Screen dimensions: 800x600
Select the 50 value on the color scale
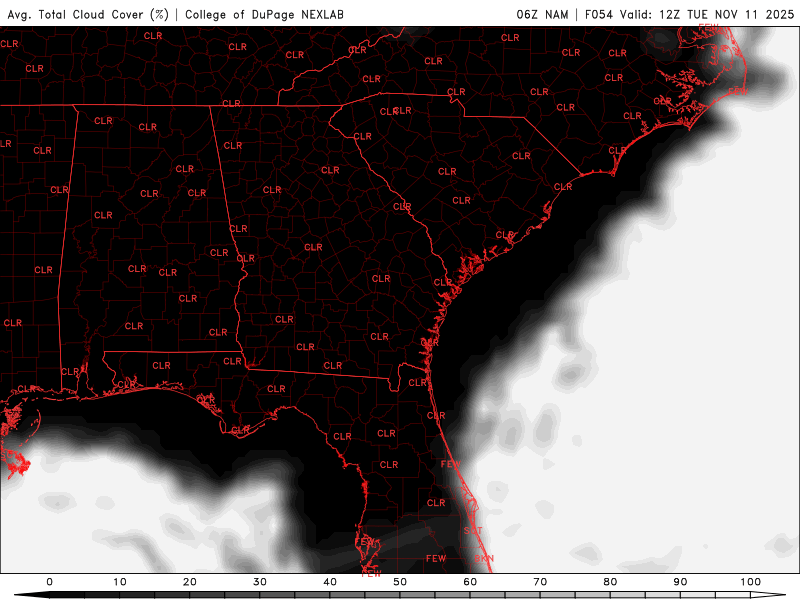[400, 582]
